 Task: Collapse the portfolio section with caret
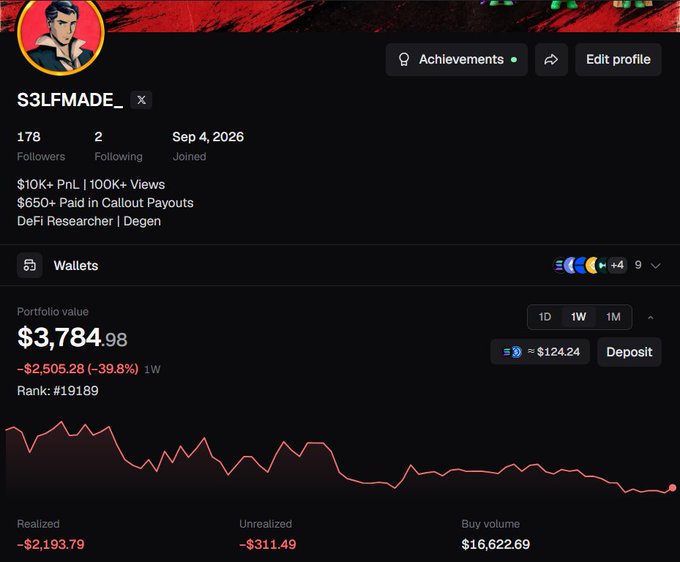coord(651,317)
